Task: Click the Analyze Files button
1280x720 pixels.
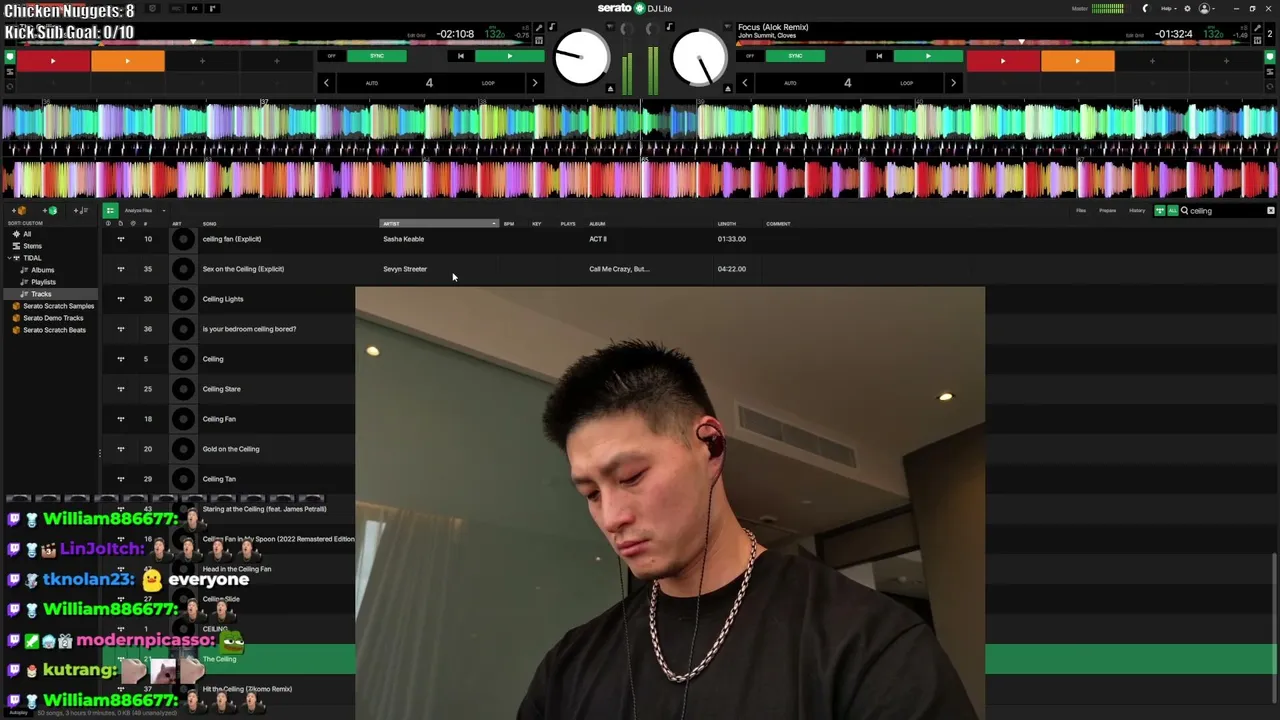Action: click(139, 211)
